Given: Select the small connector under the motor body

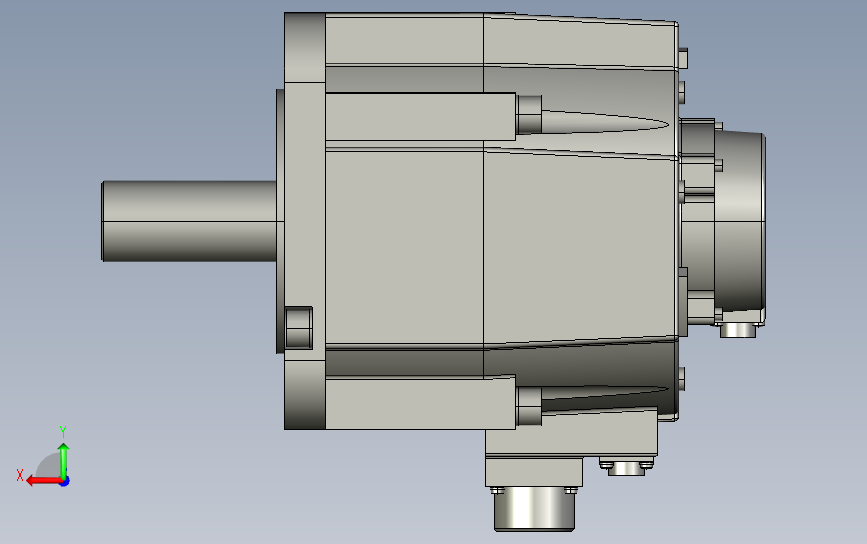Looking at the screenshot, I should click(626, 469).
